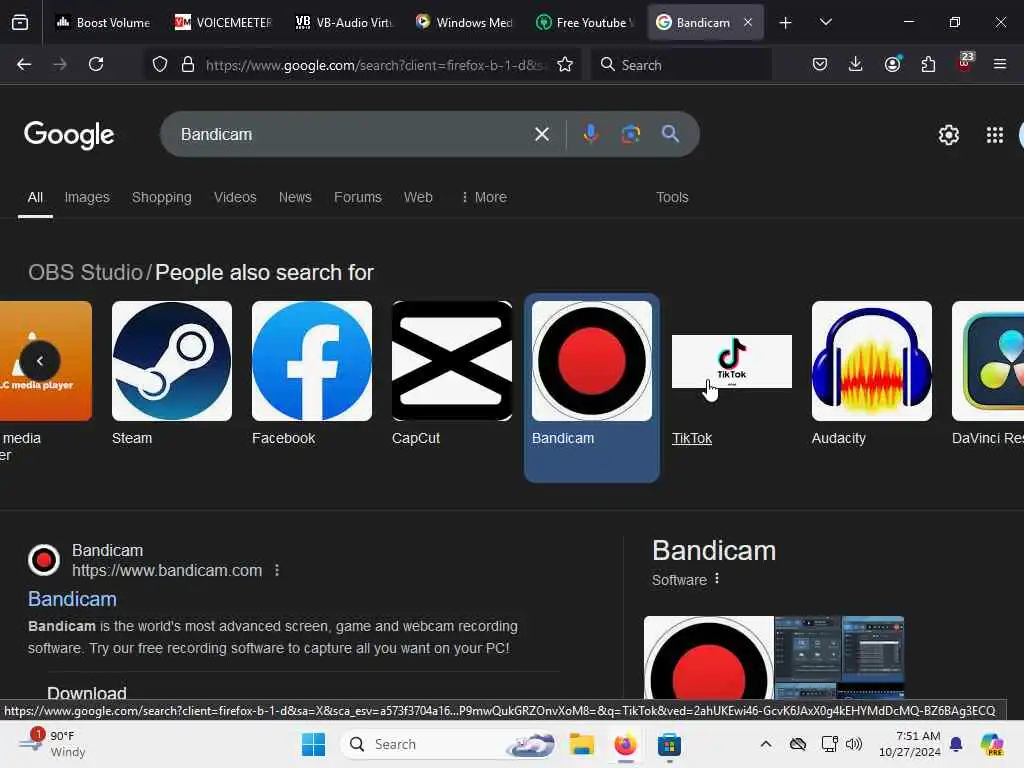This screenshot has height=768, width=1024.
Task: Save page to Pocket
Action: 820,64
